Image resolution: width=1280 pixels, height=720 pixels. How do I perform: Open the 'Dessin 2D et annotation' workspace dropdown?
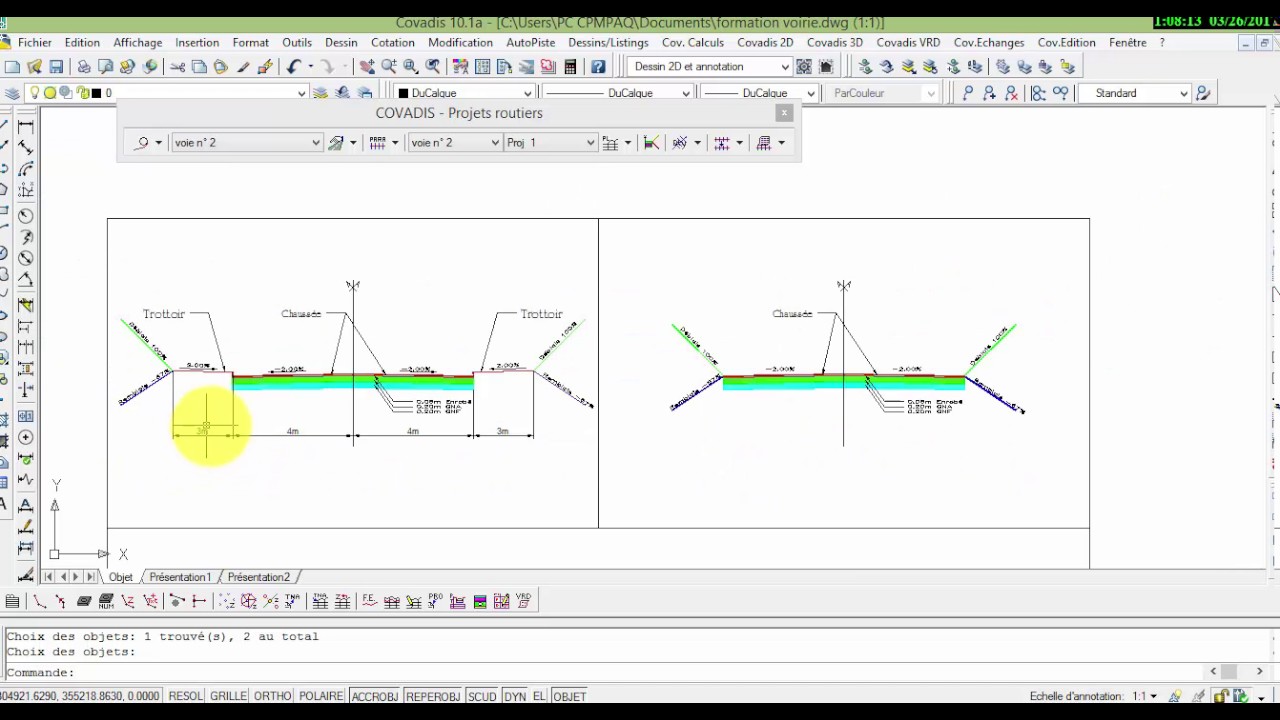[x=710, y=67]
